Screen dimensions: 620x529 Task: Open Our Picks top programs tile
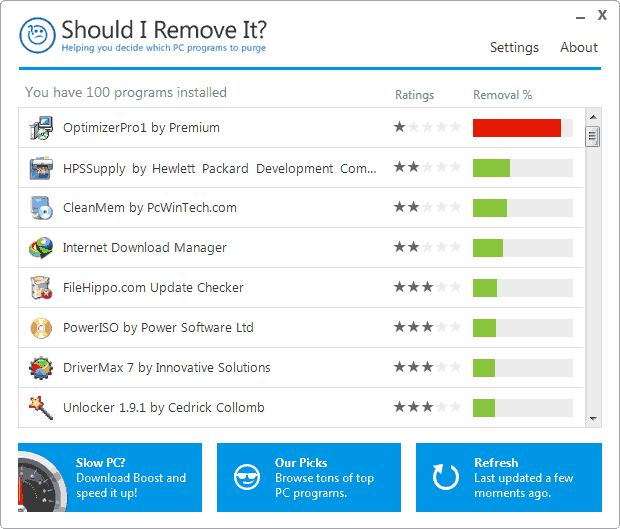[x=309, y=478]
